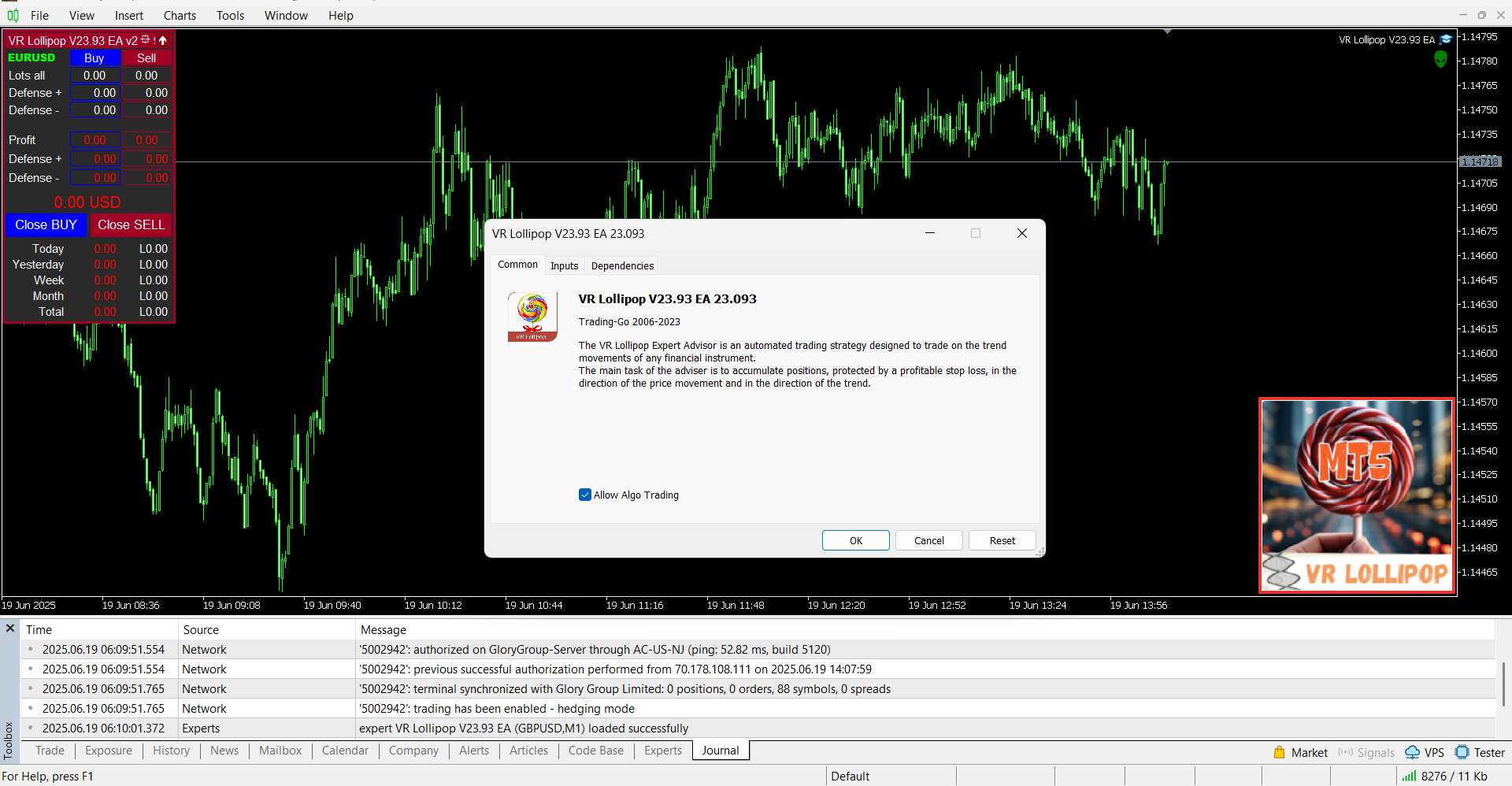
Task: Click the Journal vertical scrollbar
Action: [1503, 684]
